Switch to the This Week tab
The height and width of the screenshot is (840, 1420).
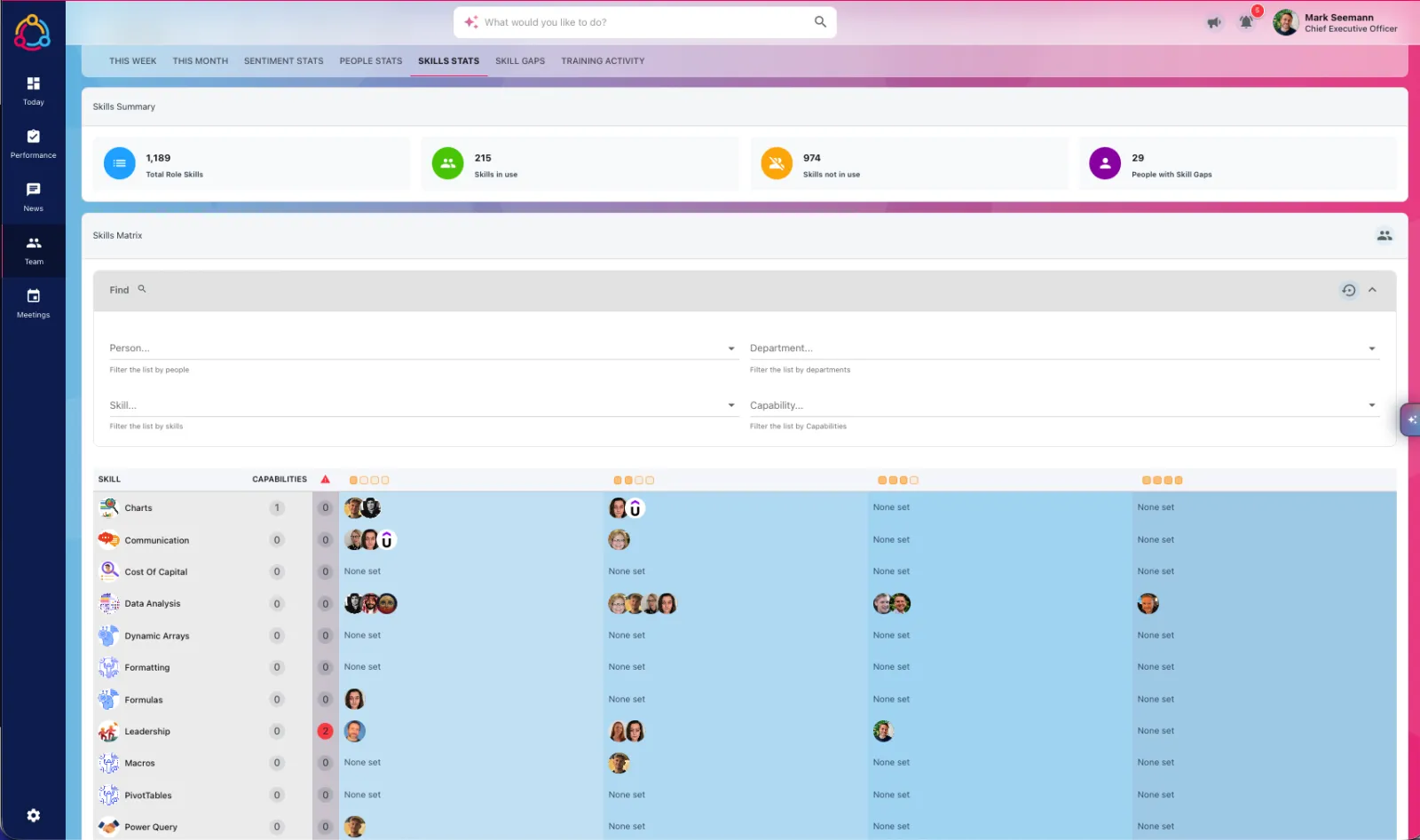(132, 61)
